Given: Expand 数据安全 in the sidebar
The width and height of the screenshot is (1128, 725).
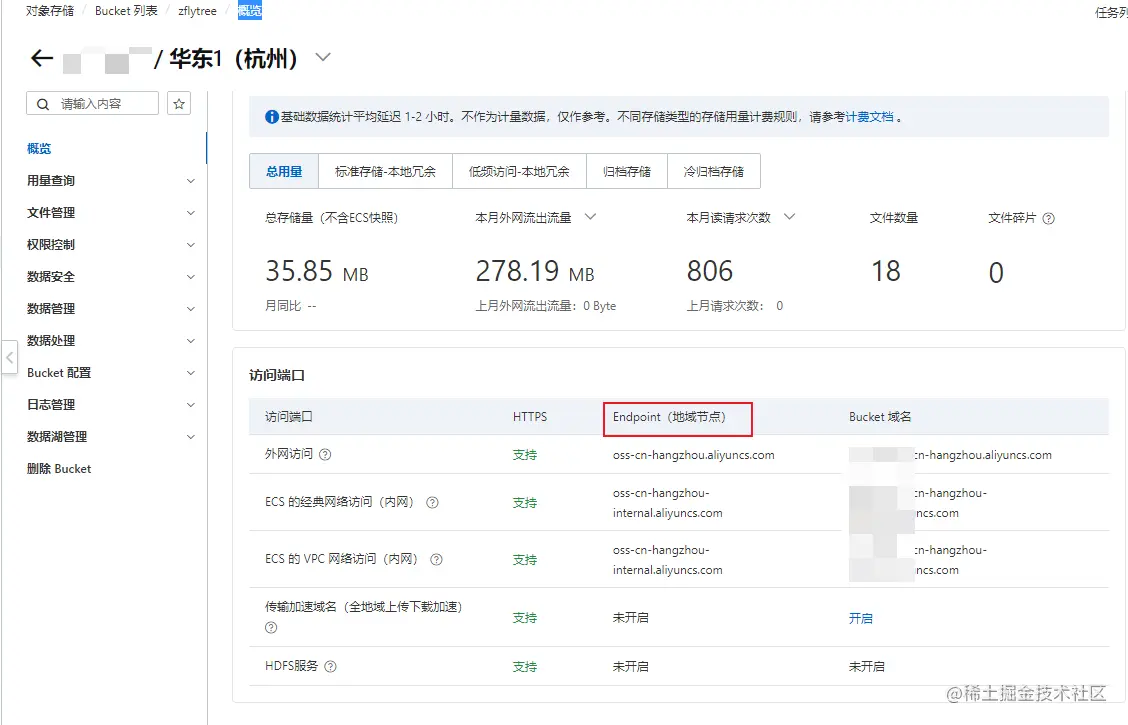Looking at the screenshot, I should [191, 277].
